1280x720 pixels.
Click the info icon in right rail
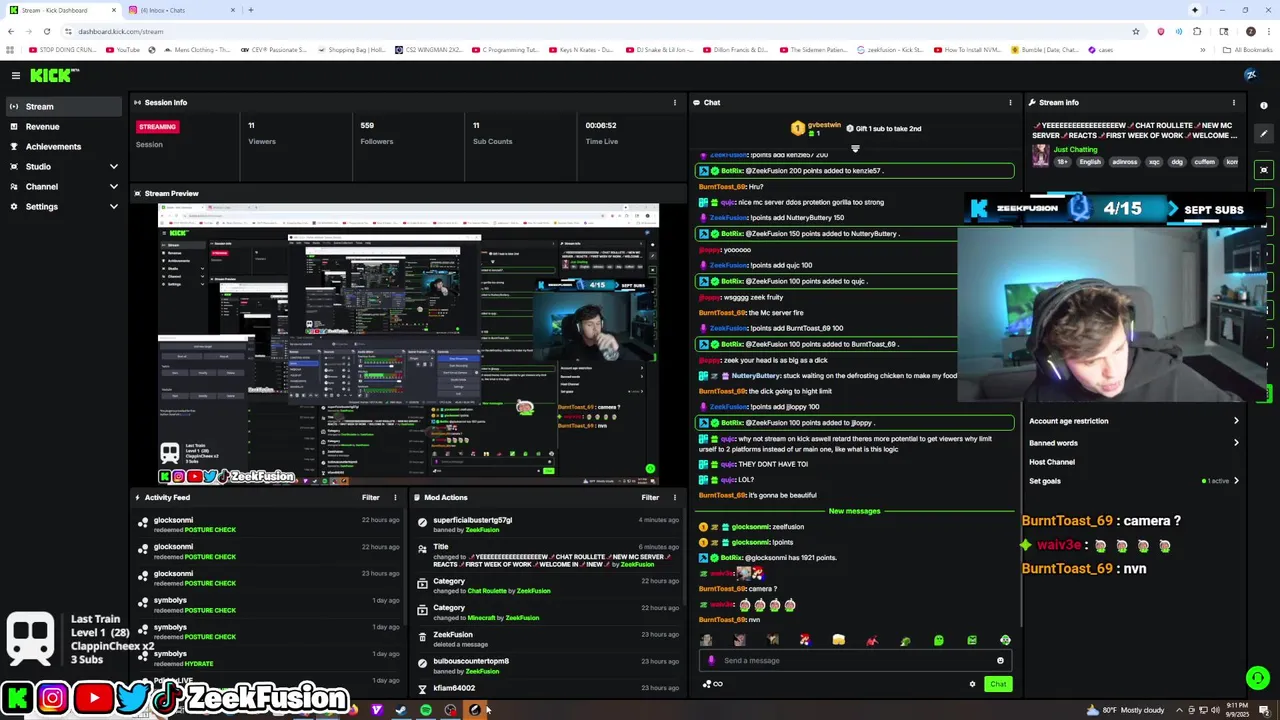tap(1264, 105)
